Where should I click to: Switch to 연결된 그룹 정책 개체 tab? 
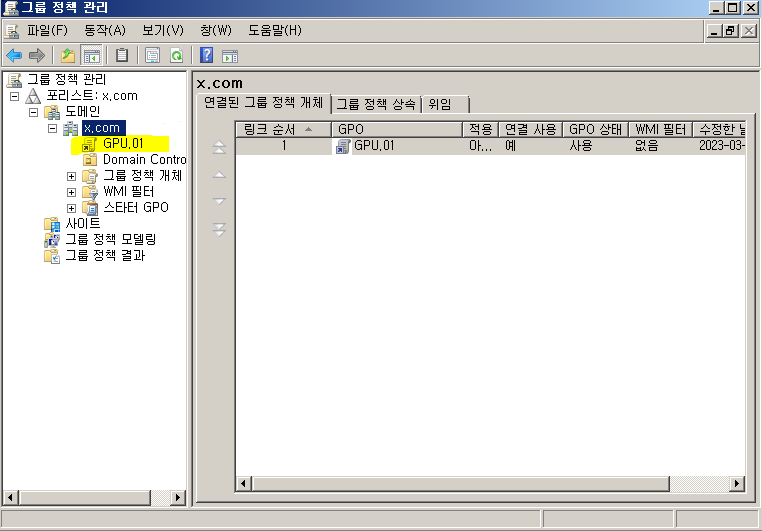tap(263, 103)
